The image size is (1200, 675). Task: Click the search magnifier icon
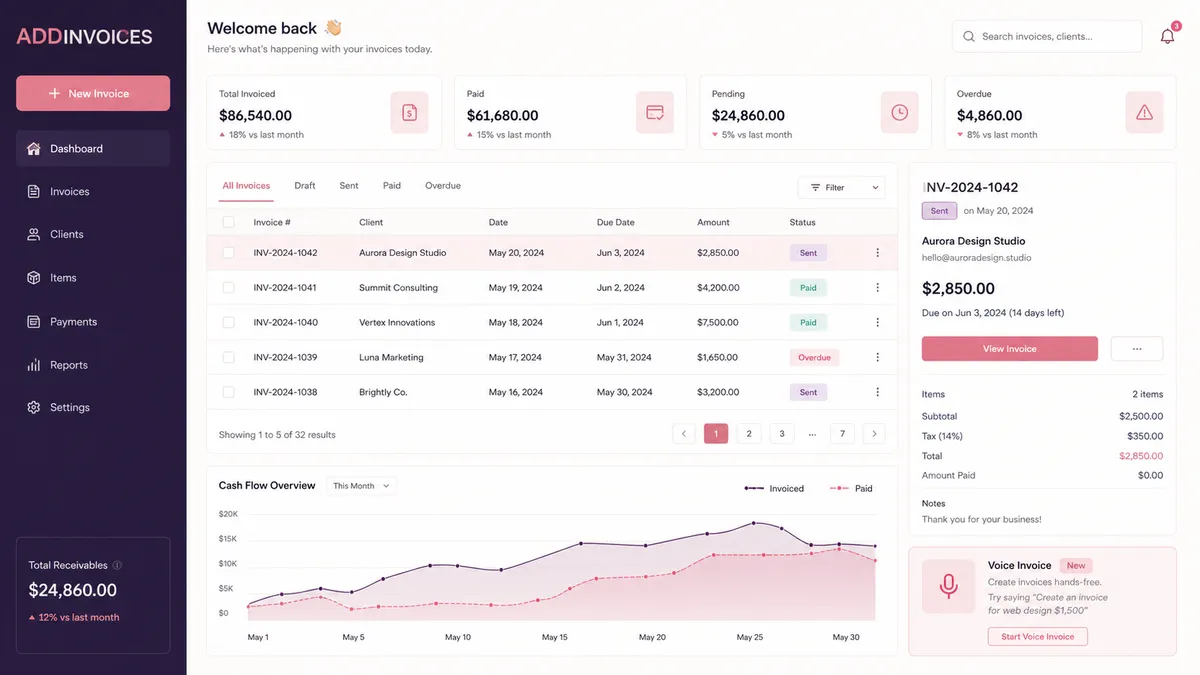click(968, 36)
